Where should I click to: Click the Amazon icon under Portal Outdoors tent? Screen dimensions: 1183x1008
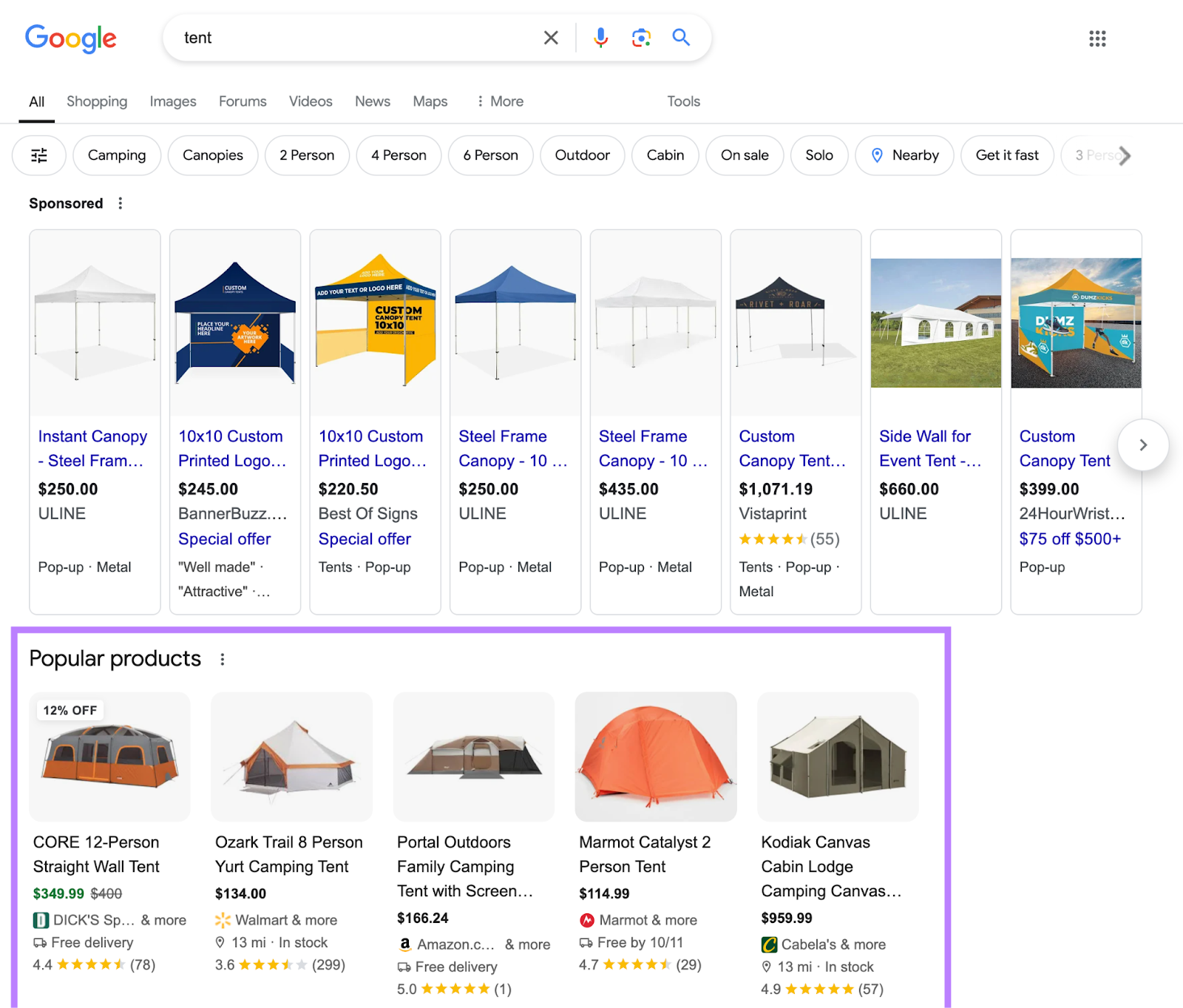coord(404,944)
